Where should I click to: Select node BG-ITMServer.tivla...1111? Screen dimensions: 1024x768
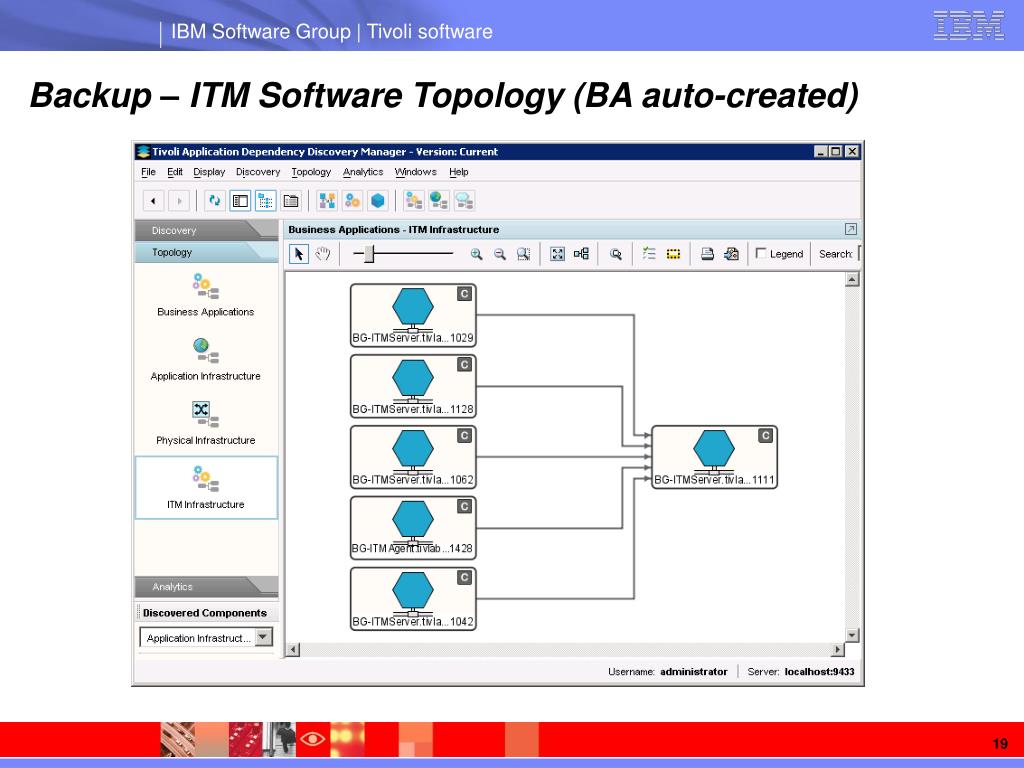coord(714,457)
